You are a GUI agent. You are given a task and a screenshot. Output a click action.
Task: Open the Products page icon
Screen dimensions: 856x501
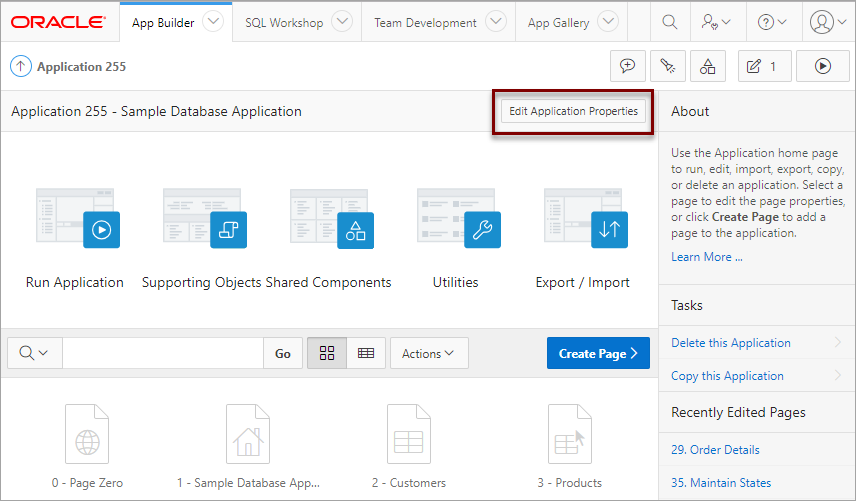pyautogui.click(x=570, y=434)
